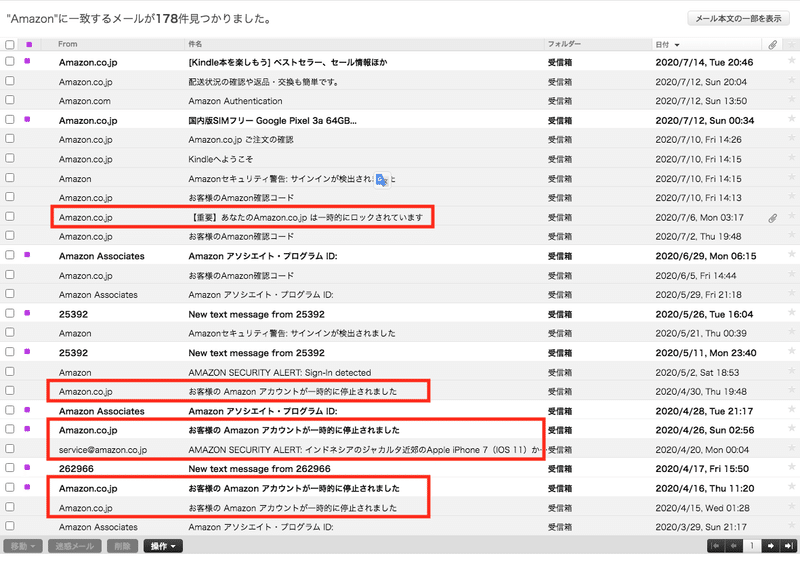Sort by the 日付 date column arrow
Image resolution: width=800 pixels, height=572 pixels.
(x=677, y=45)
